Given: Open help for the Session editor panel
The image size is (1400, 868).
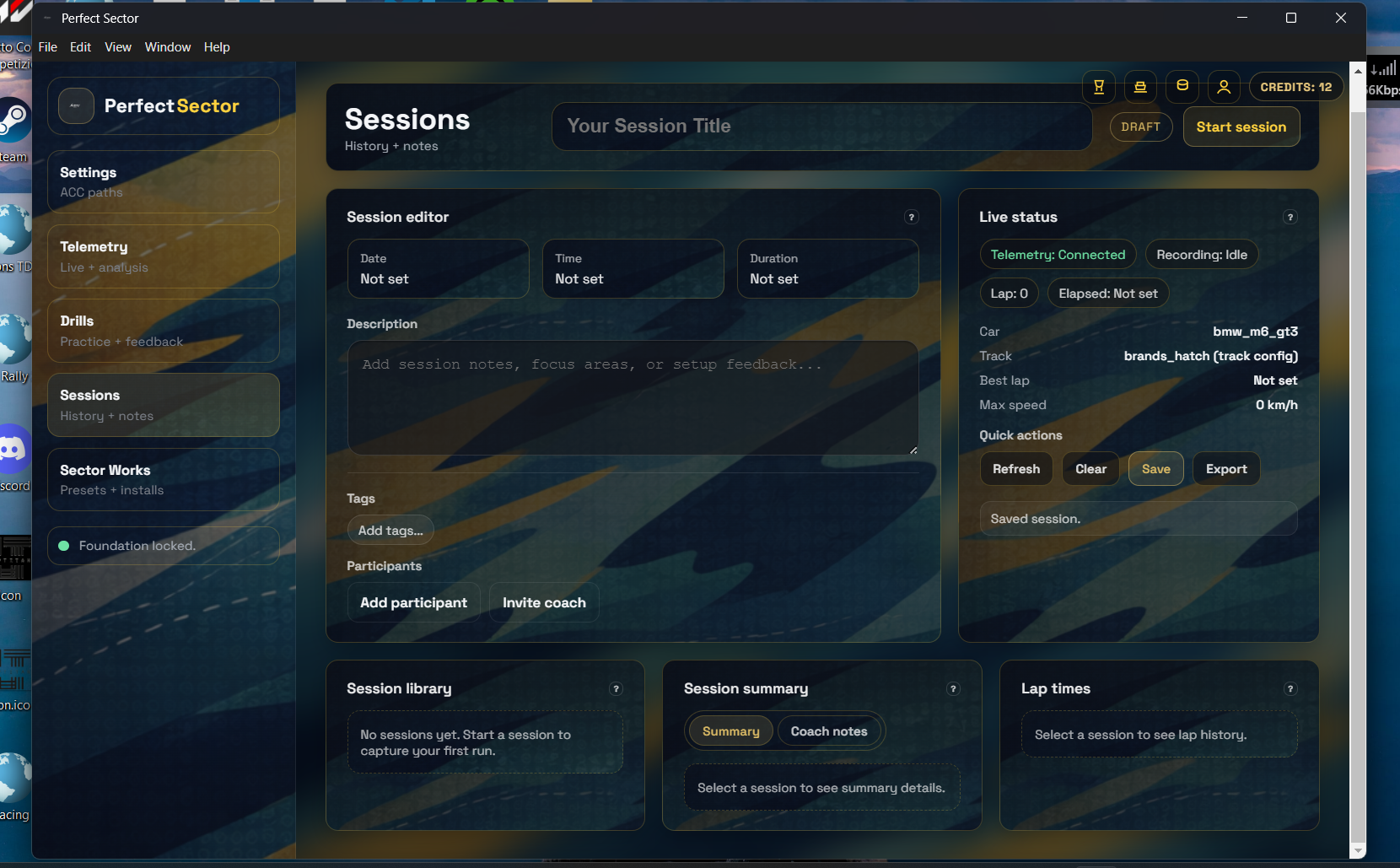Looking at the screenshot, I should 911,217.
